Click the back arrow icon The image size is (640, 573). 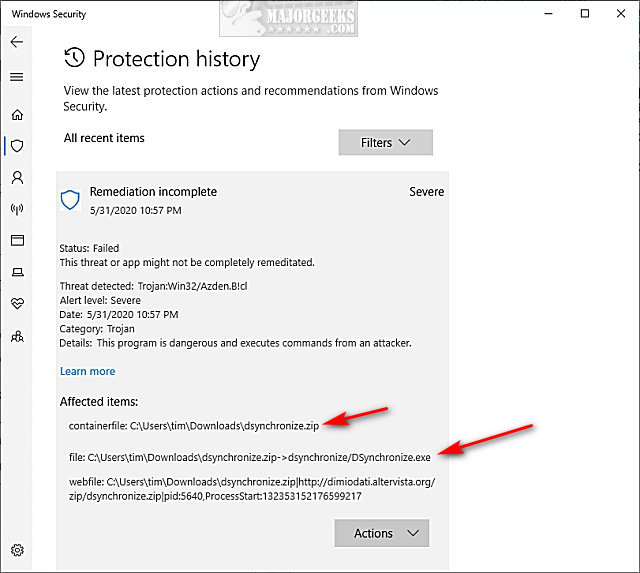click(16, 43)
